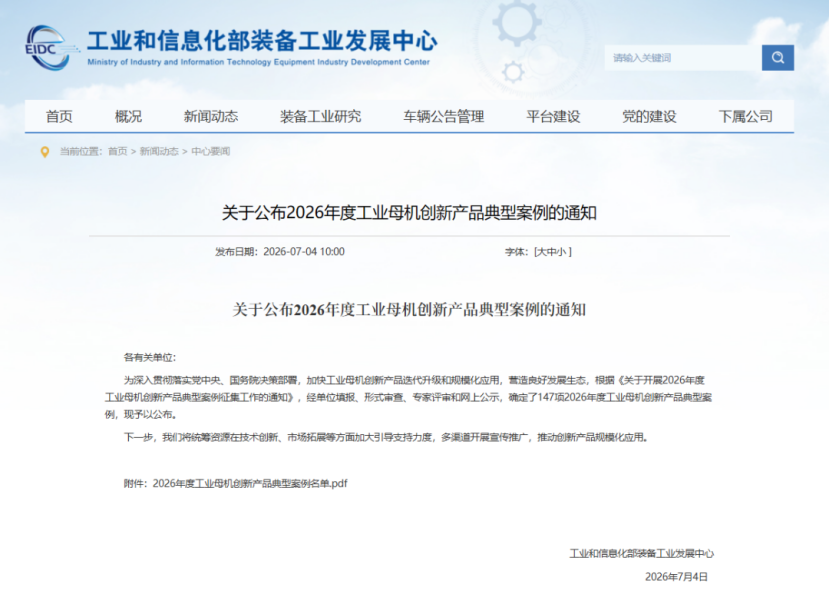This screenshot has height=614, width=830.
Task: Focus the keyword search input field
Action: point(683,58)
